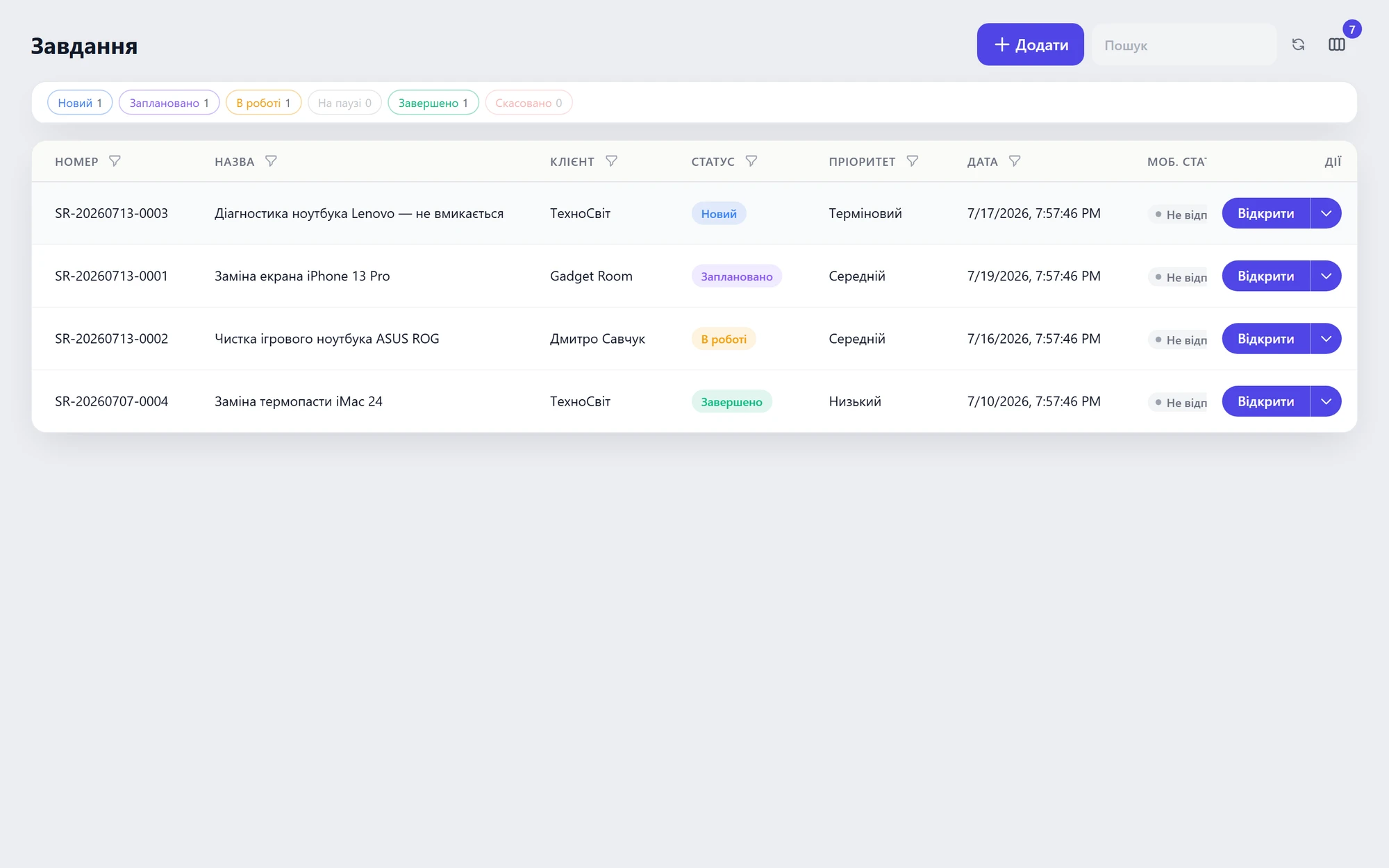Image resolution: width=1389 pixels, height=868 pixels.
Task: Open the ASUS ROG task with Відкрити
Action: [x=1265, y=339]
